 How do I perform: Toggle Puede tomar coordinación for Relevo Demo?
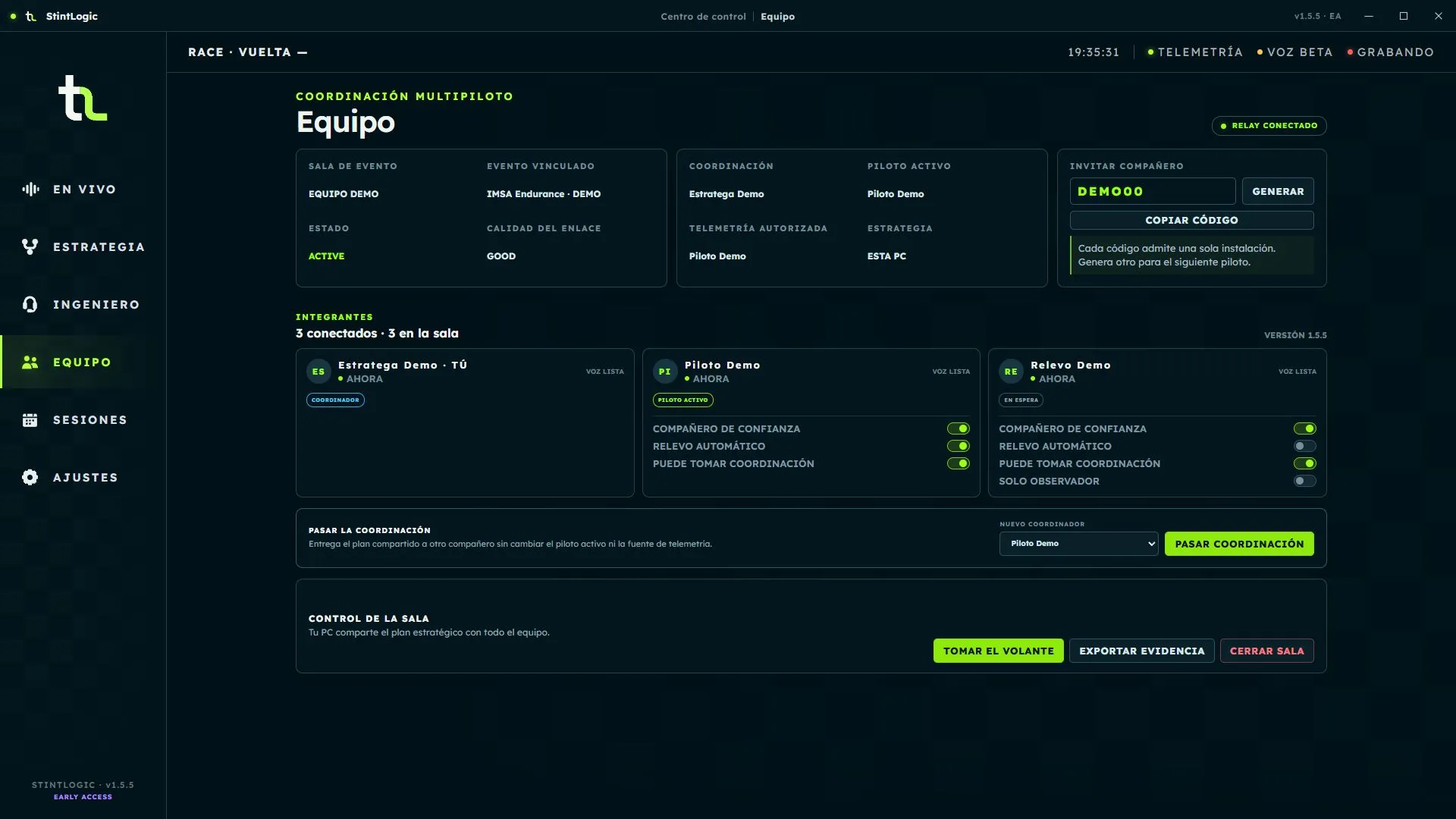pos(1305,464)
